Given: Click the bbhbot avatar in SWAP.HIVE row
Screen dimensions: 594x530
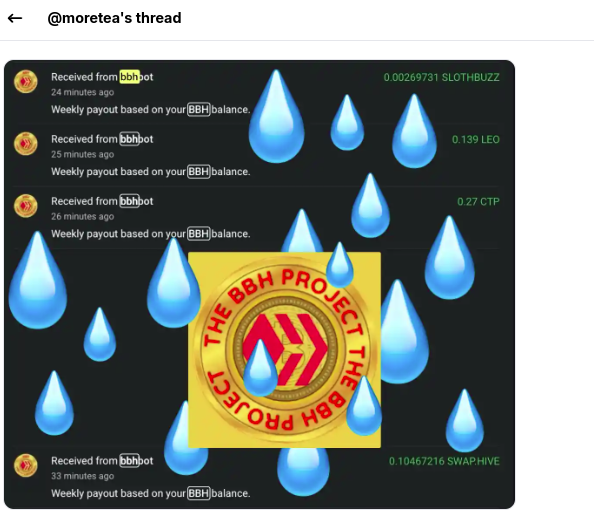Looking at the screenshot, I should [26, 465].
